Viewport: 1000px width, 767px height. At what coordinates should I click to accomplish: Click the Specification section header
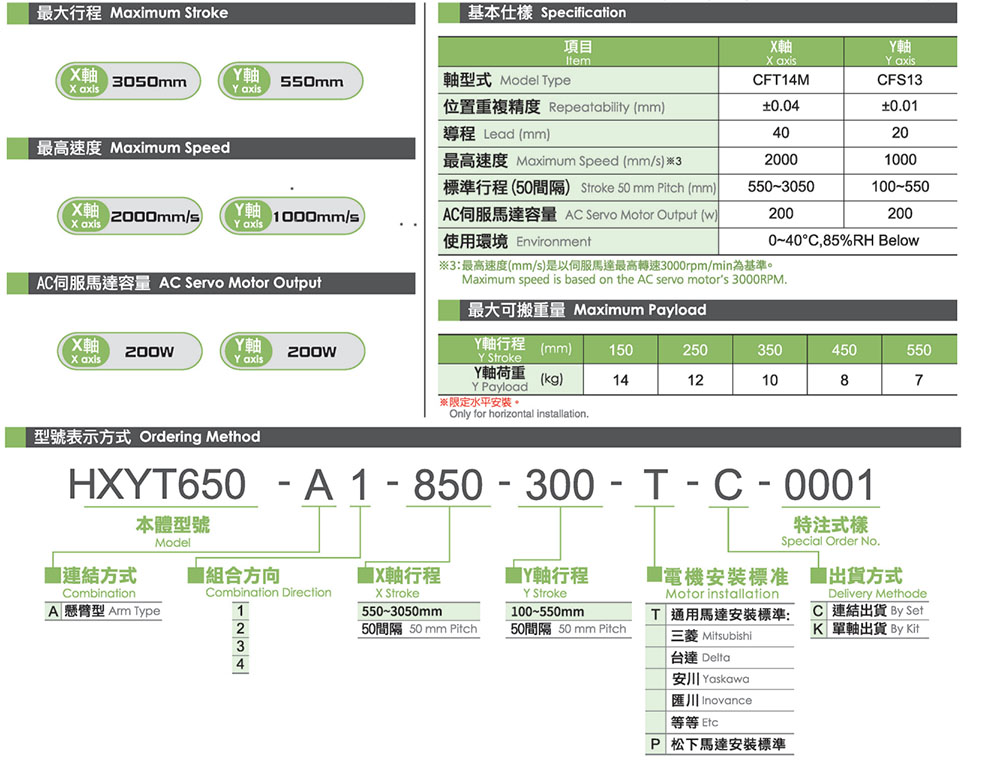(698, 13)
